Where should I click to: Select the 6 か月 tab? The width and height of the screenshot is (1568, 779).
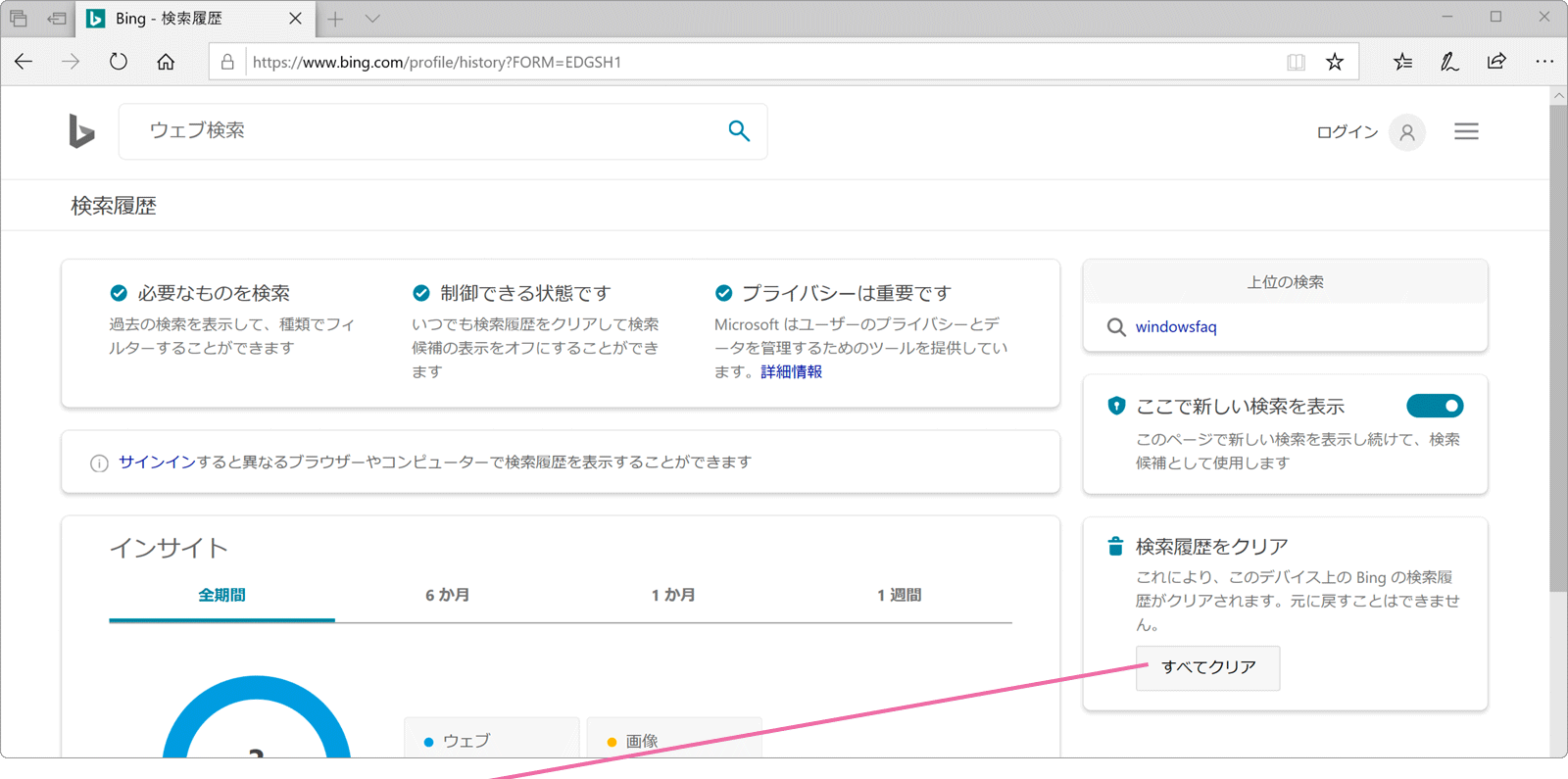tap(448, 595)
